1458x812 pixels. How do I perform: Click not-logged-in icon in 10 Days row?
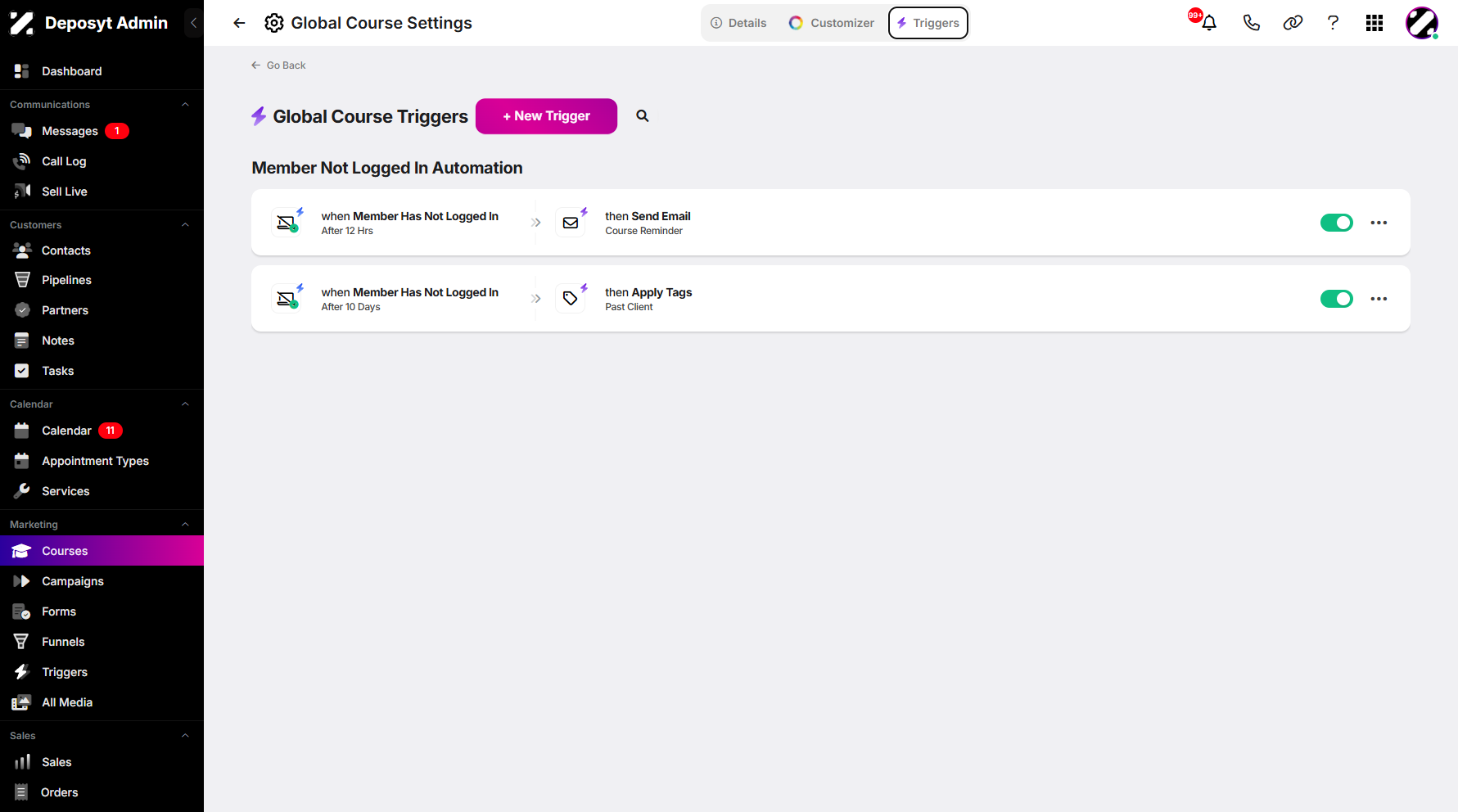click(x=287, y=299)
